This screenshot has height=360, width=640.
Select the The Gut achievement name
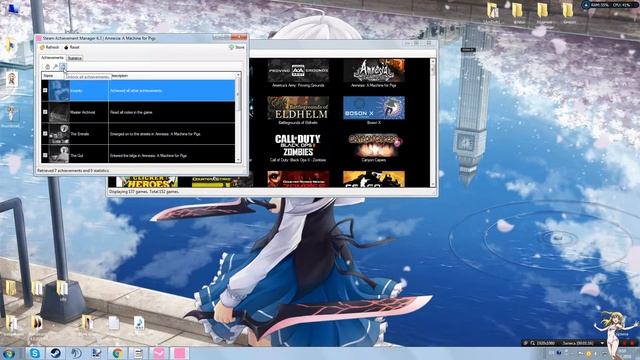77,156
